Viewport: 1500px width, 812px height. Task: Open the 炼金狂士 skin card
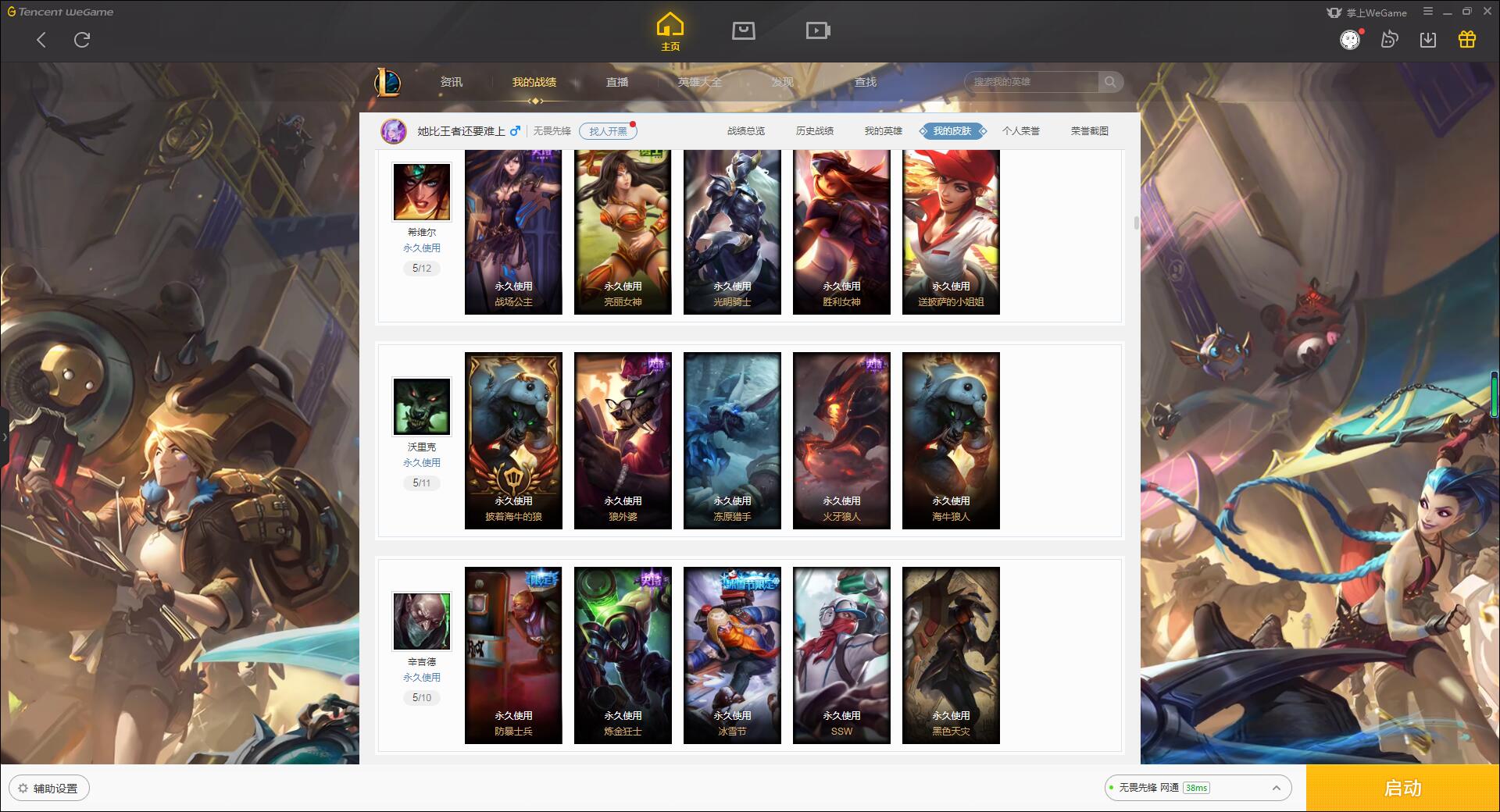tap(623, 655)
